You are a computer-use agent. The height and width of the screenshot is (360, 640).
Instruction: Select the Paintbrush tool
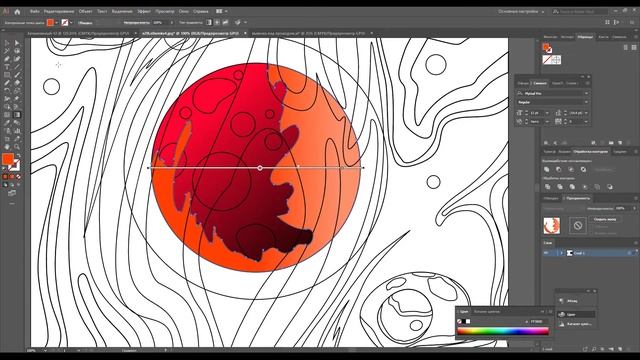pyautogui.click(x=17, y=75)
